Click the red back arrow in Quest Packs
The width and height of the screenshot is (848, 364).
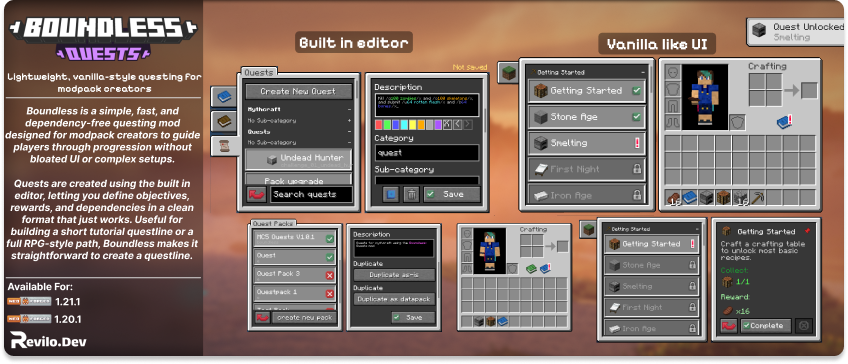(262, 317)
